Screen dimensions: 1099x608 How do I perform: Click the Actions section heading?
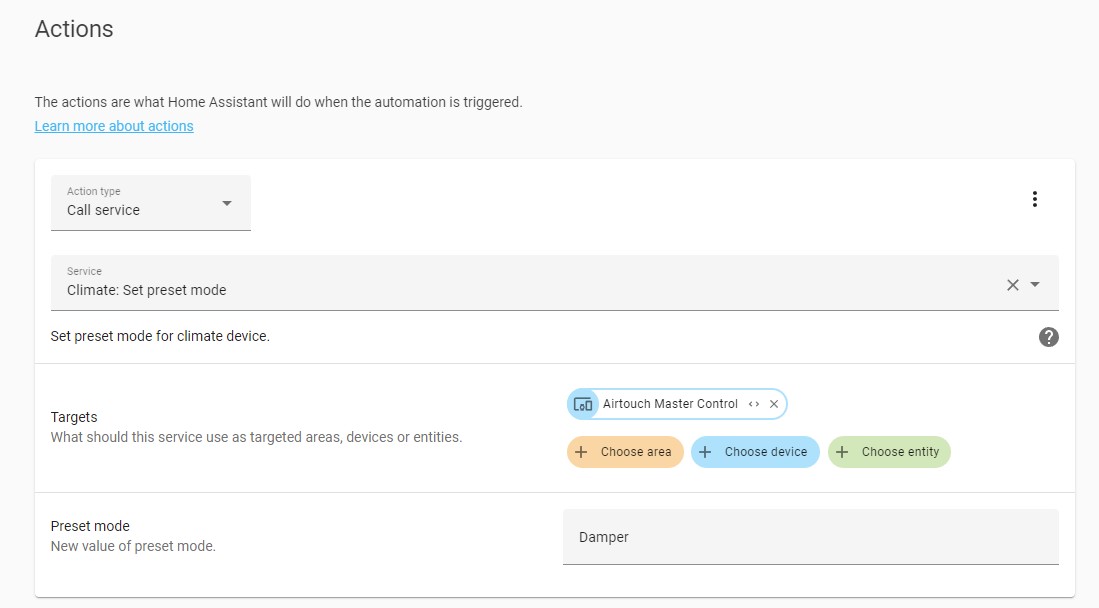pos(74,29)
